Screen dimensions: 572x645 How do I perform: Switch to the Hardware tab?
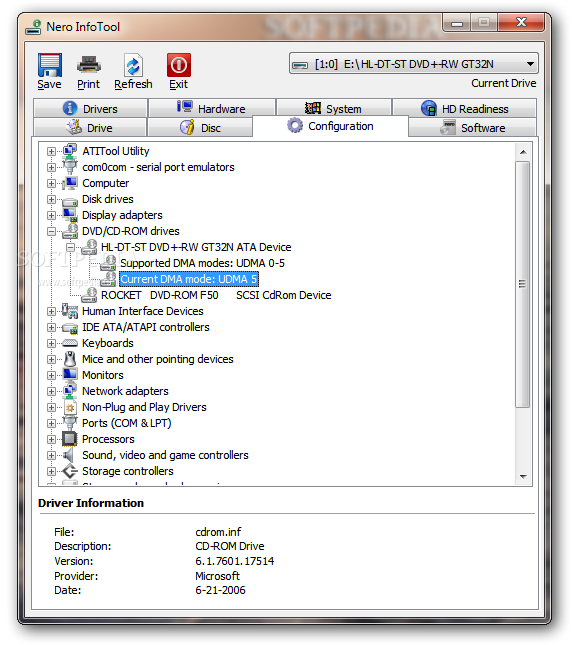tap(212, 108)
